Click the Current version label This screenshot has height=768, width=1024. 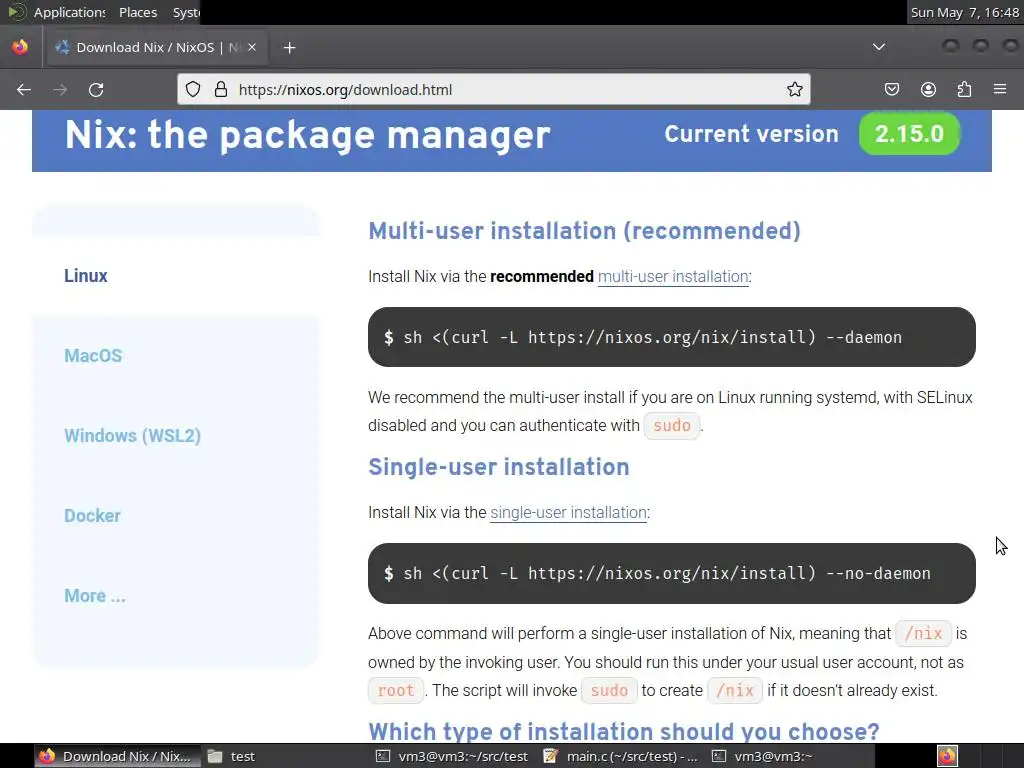[x=751, y=134]
